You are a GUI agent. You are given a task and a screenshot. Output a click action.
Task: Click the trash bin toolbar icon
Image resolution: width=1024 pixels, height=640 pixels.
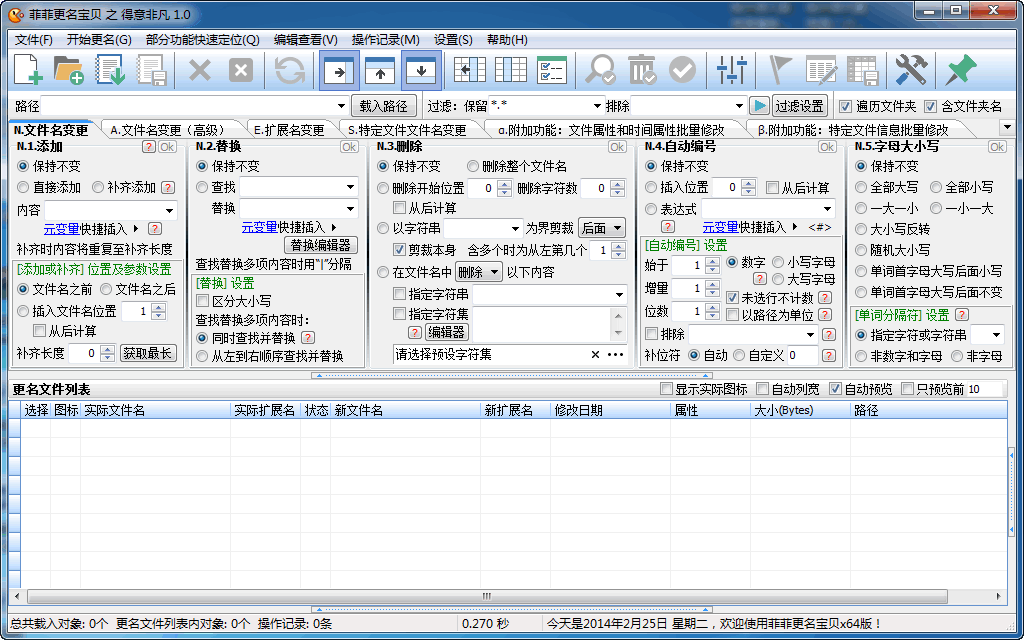[641, 70]
